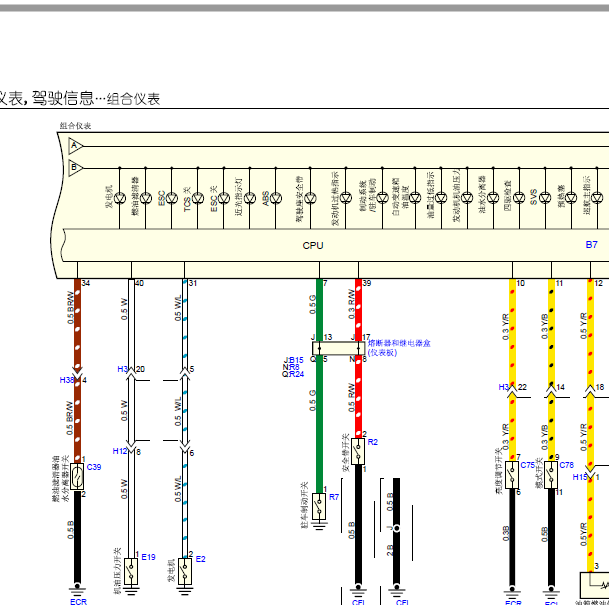609x605 pixels.
Task: Open the R7 connector link
Action: [x=334, y=497]
